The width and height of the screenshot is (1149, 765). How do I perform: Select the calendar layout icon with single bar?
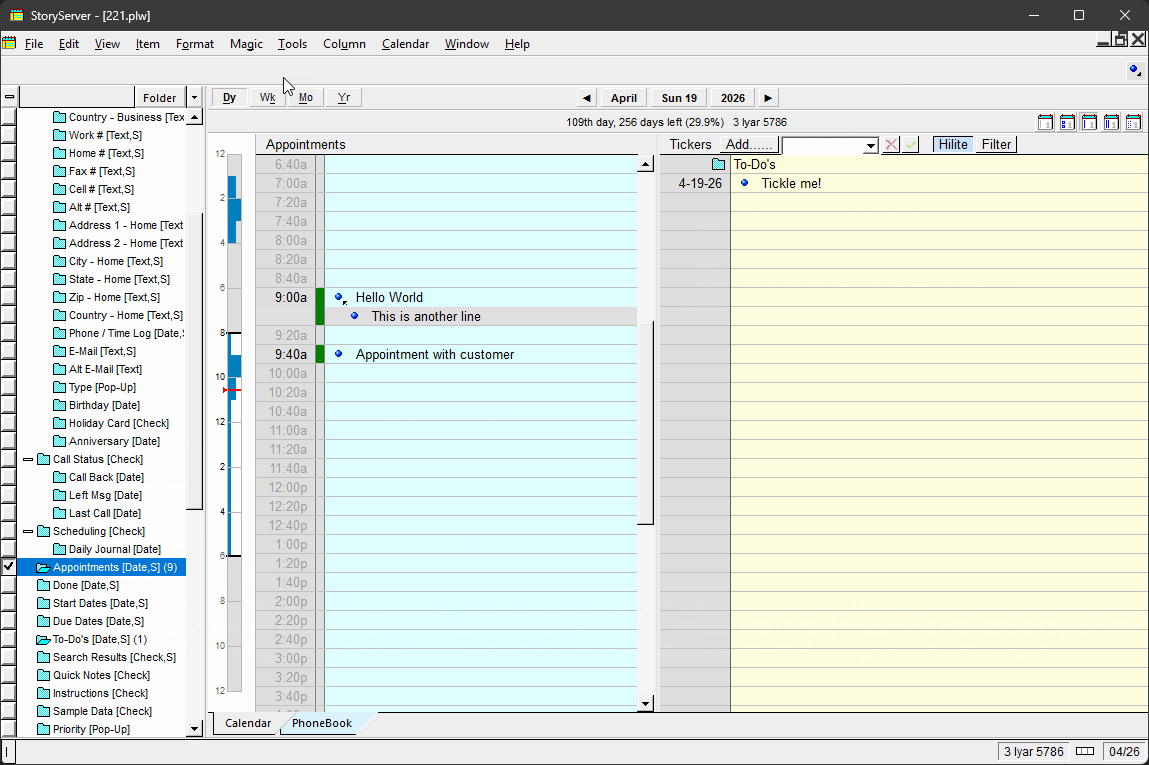point(1090,122)
